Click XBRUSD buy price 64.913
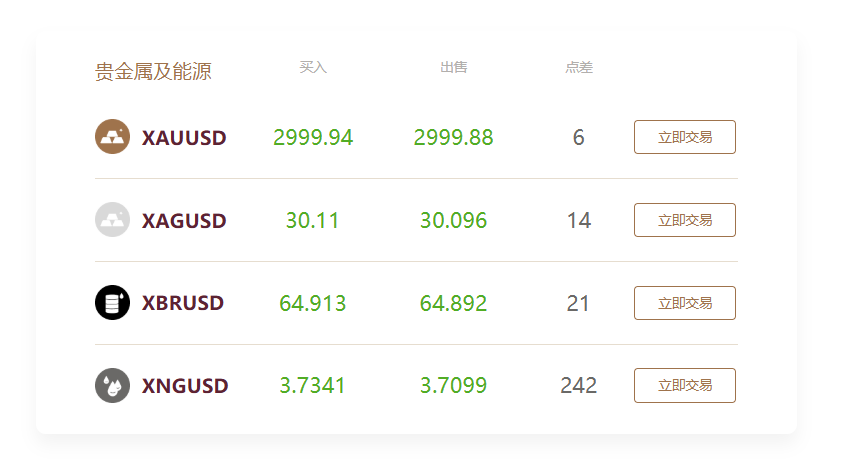The height and width of the screenshot is (467, 841). click(313, 303)
